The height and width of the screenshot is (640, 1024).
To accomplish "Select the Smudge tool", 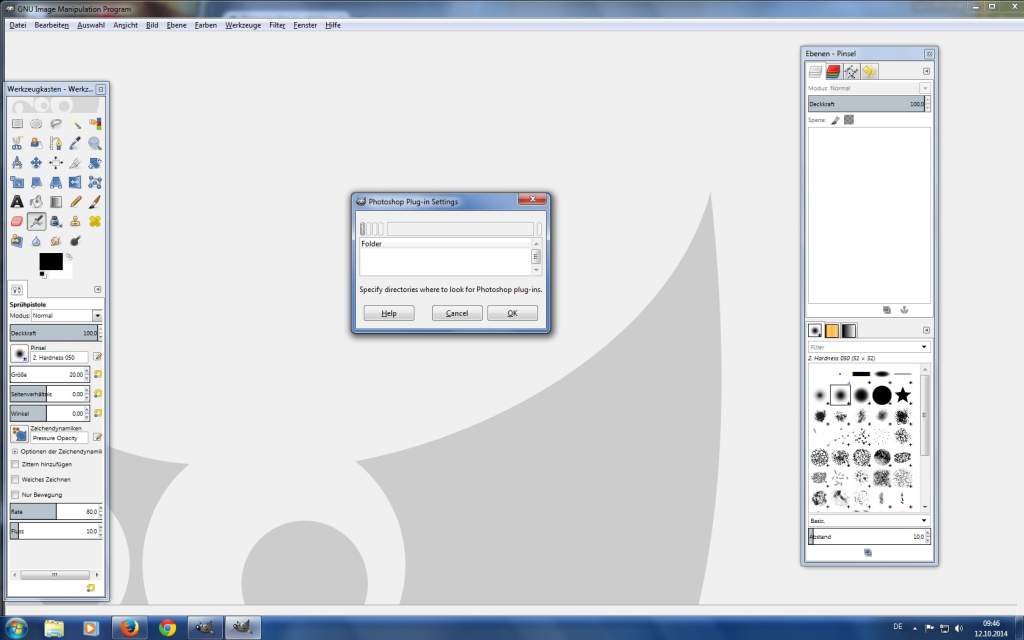I will click(56, 241).
